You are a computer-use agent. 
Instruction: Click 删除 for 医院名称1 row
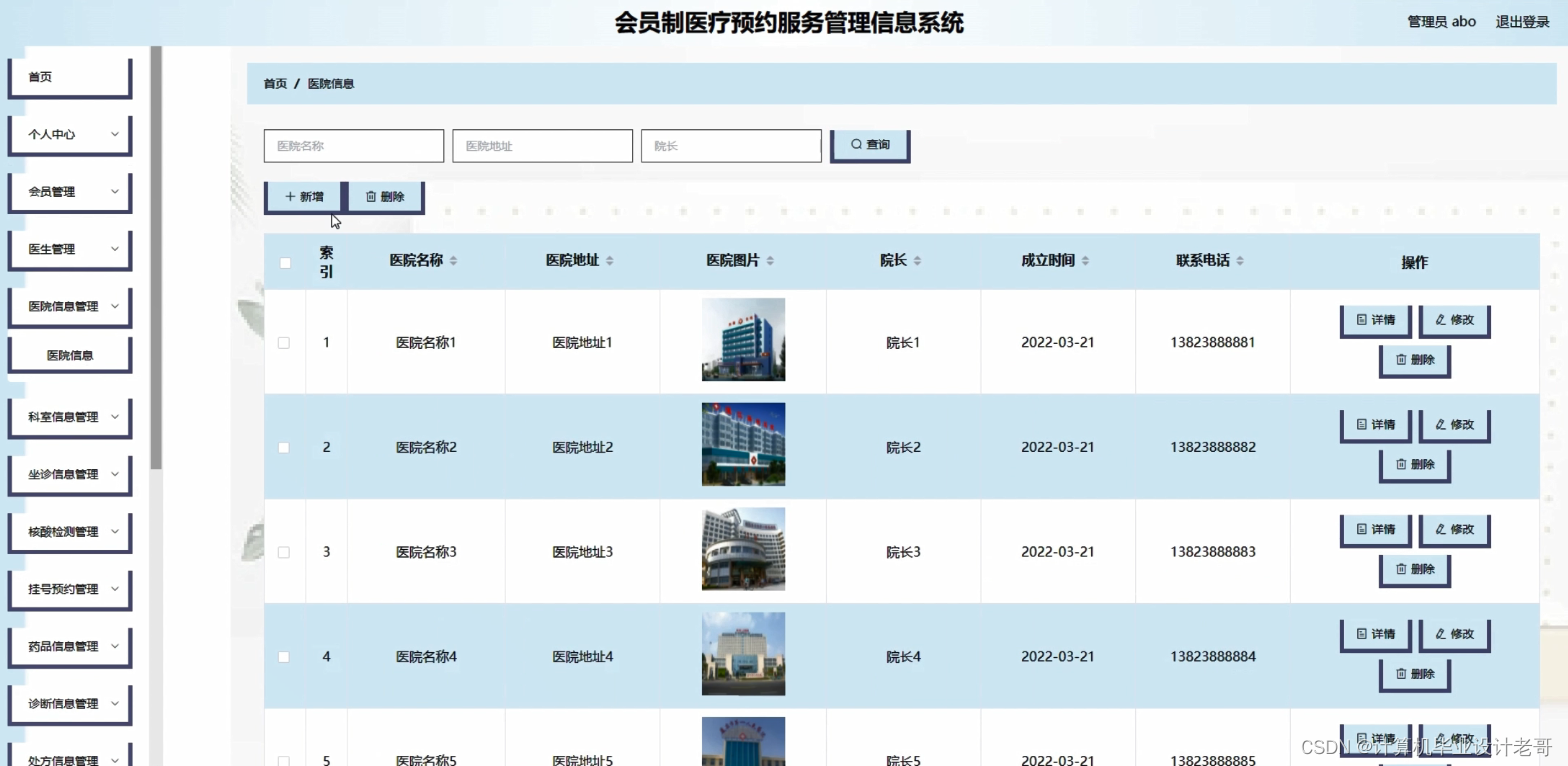(1415, 360)
